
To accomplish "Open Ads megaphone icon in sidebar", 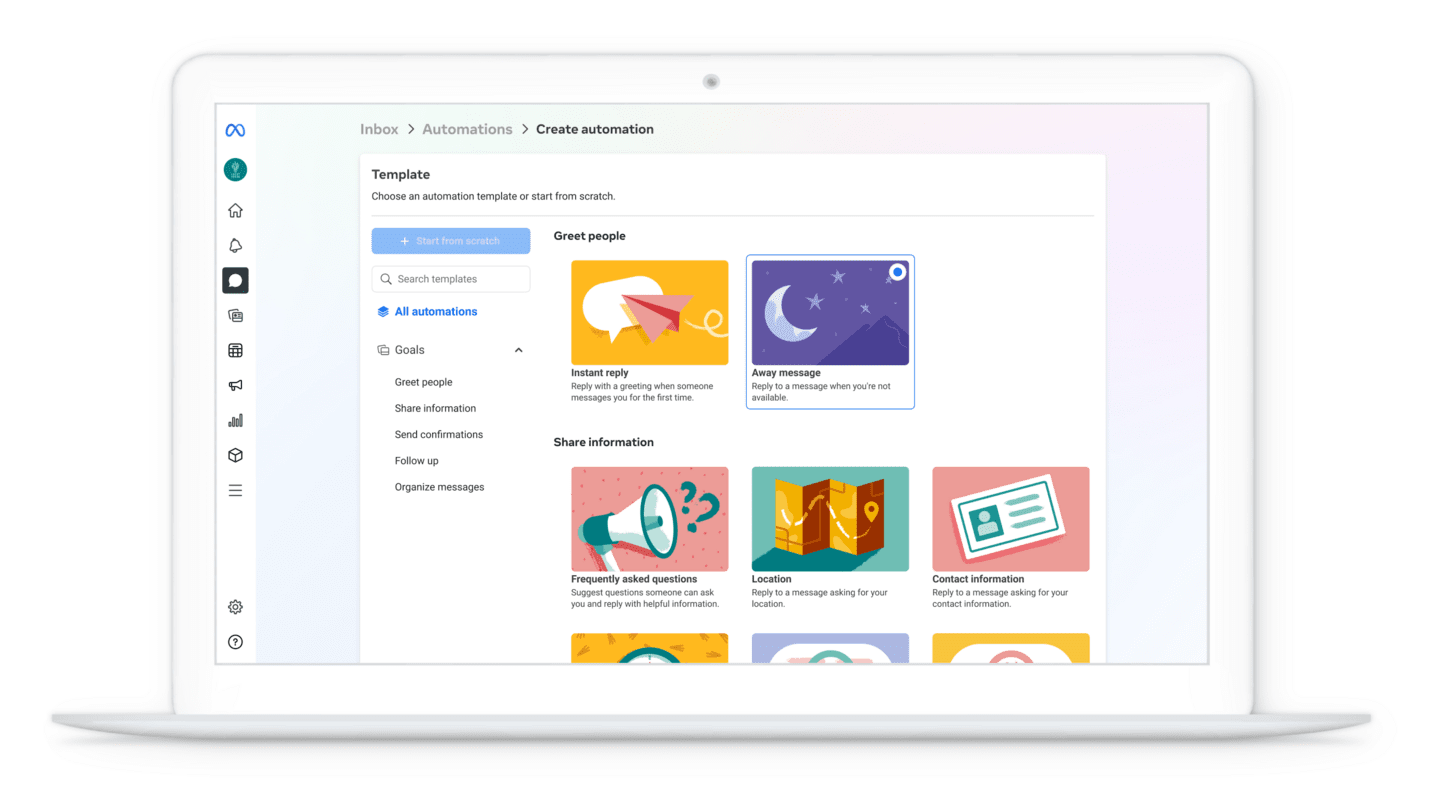I will (235, 385).
